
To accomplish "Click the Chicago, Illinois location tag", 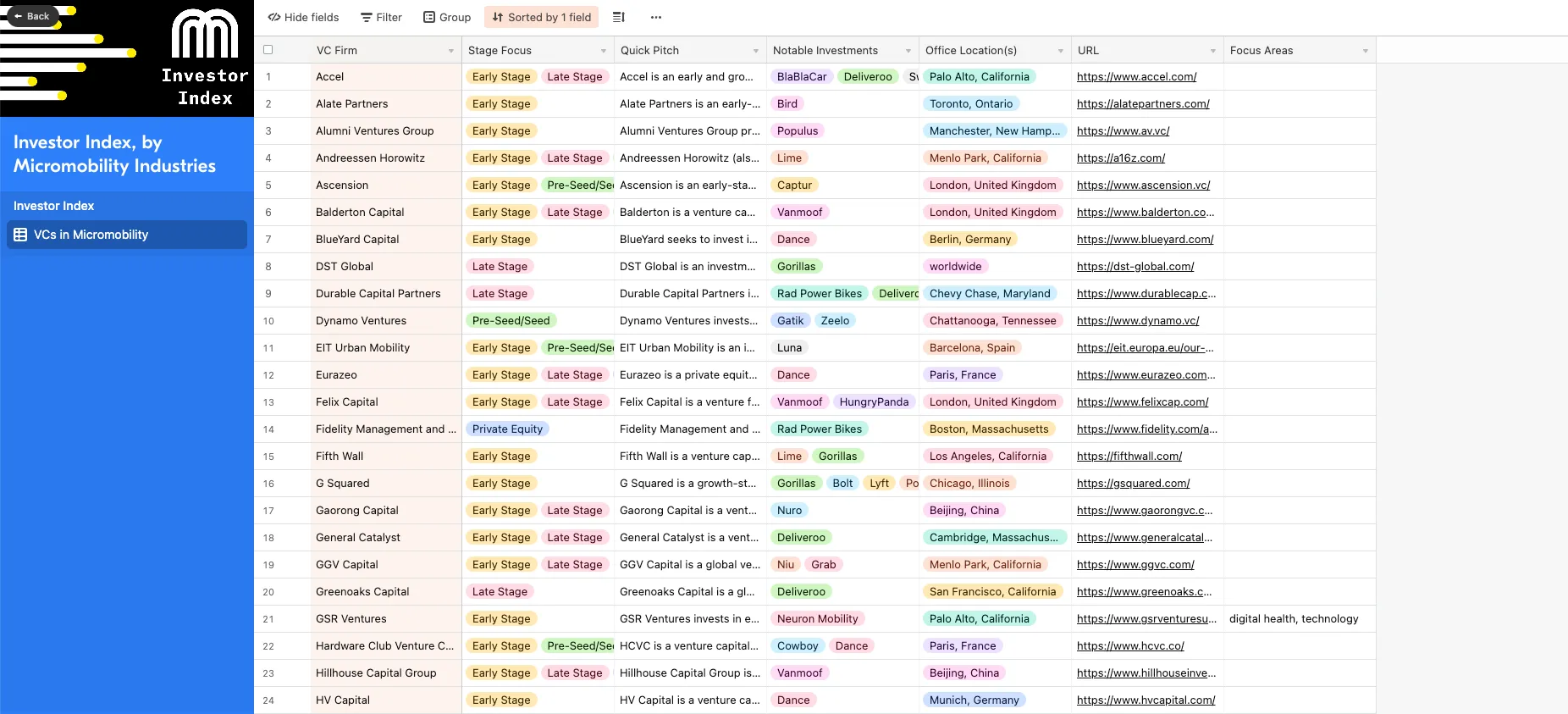I will click(x=969, y=483).
